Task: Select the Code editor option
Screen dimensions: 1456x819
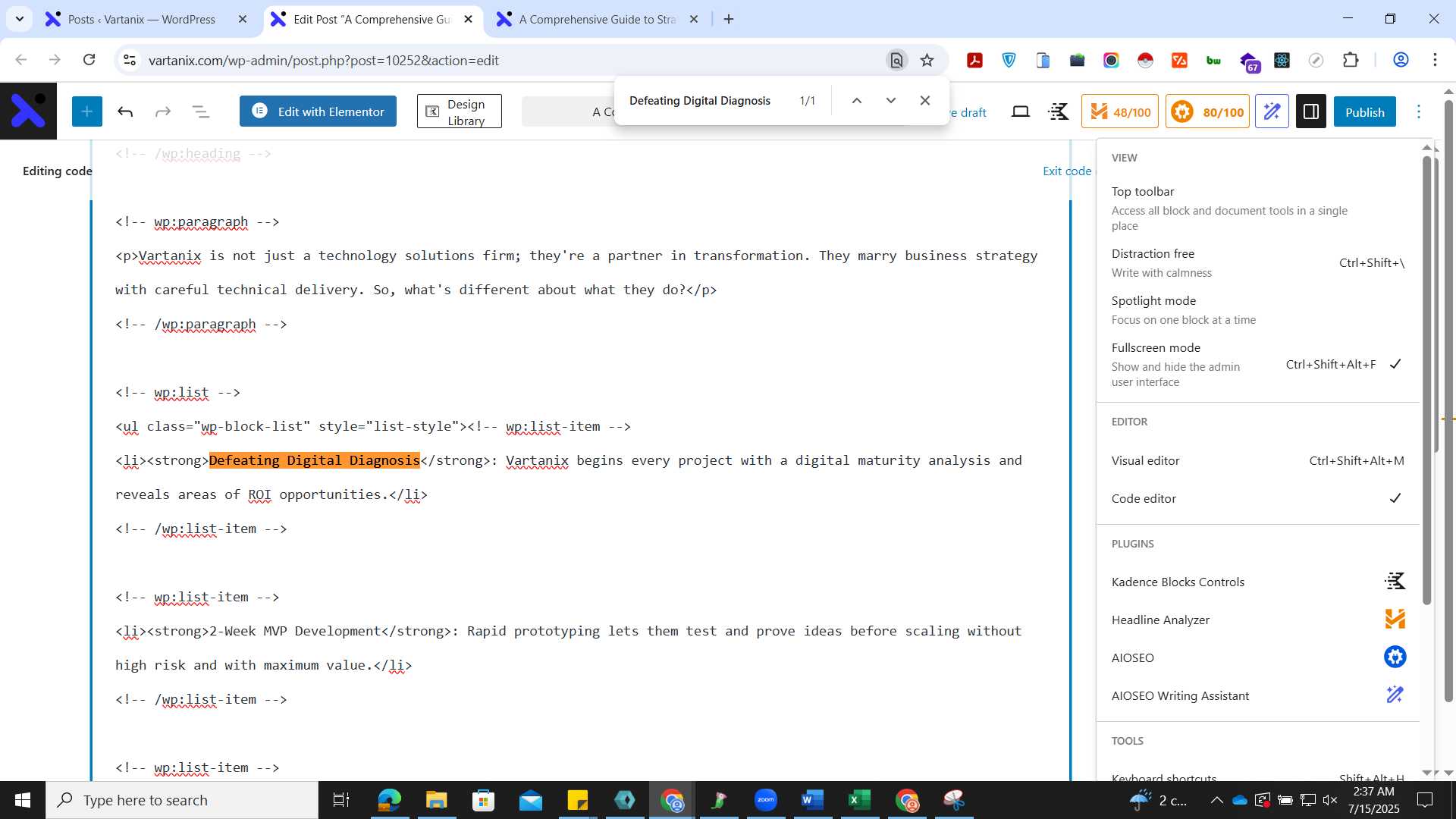Action: pyautogui.click(x=1257, y=498)
